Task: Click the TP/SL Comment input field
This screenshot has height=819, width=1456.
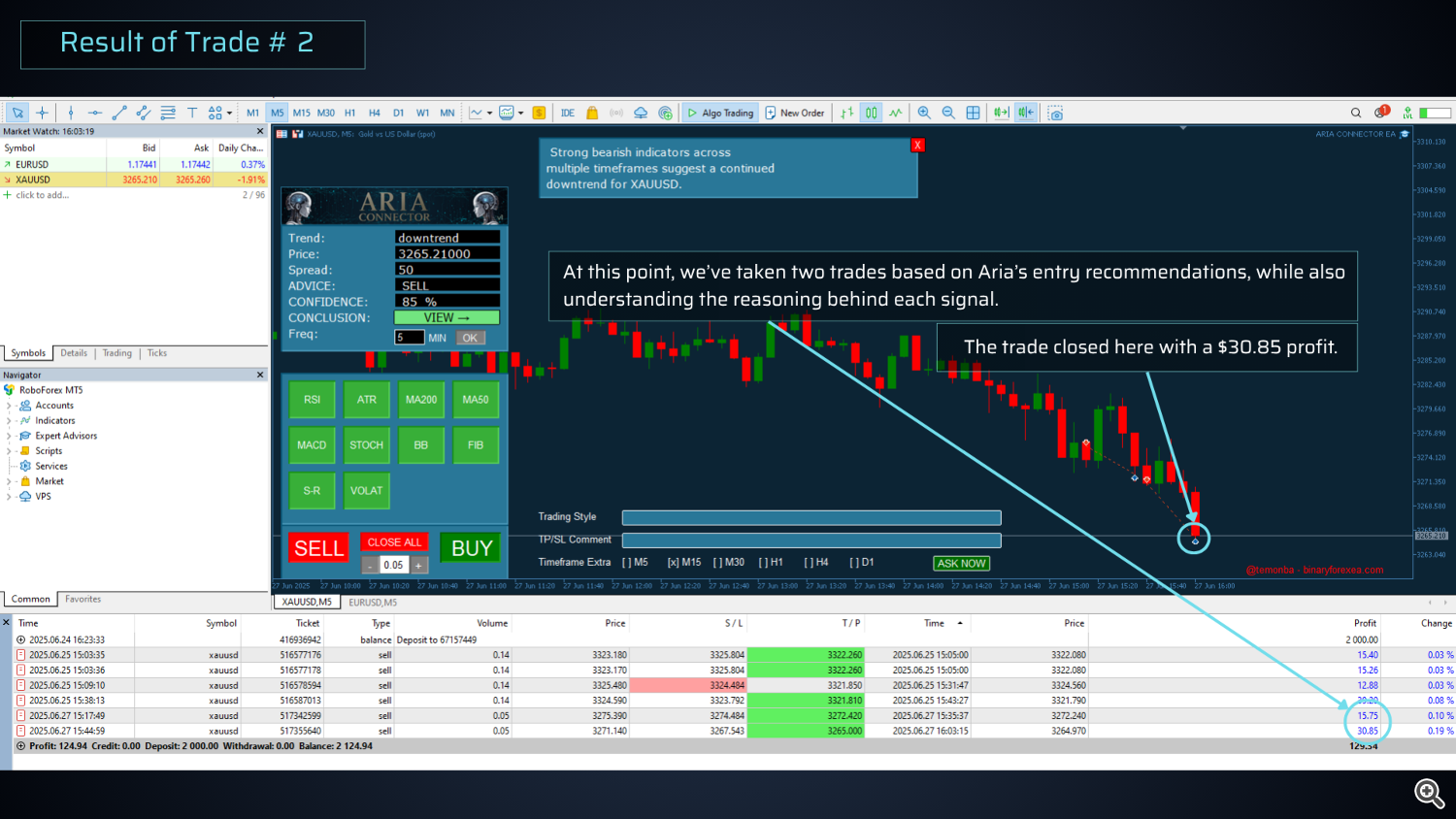Action: tap(811, 541)
